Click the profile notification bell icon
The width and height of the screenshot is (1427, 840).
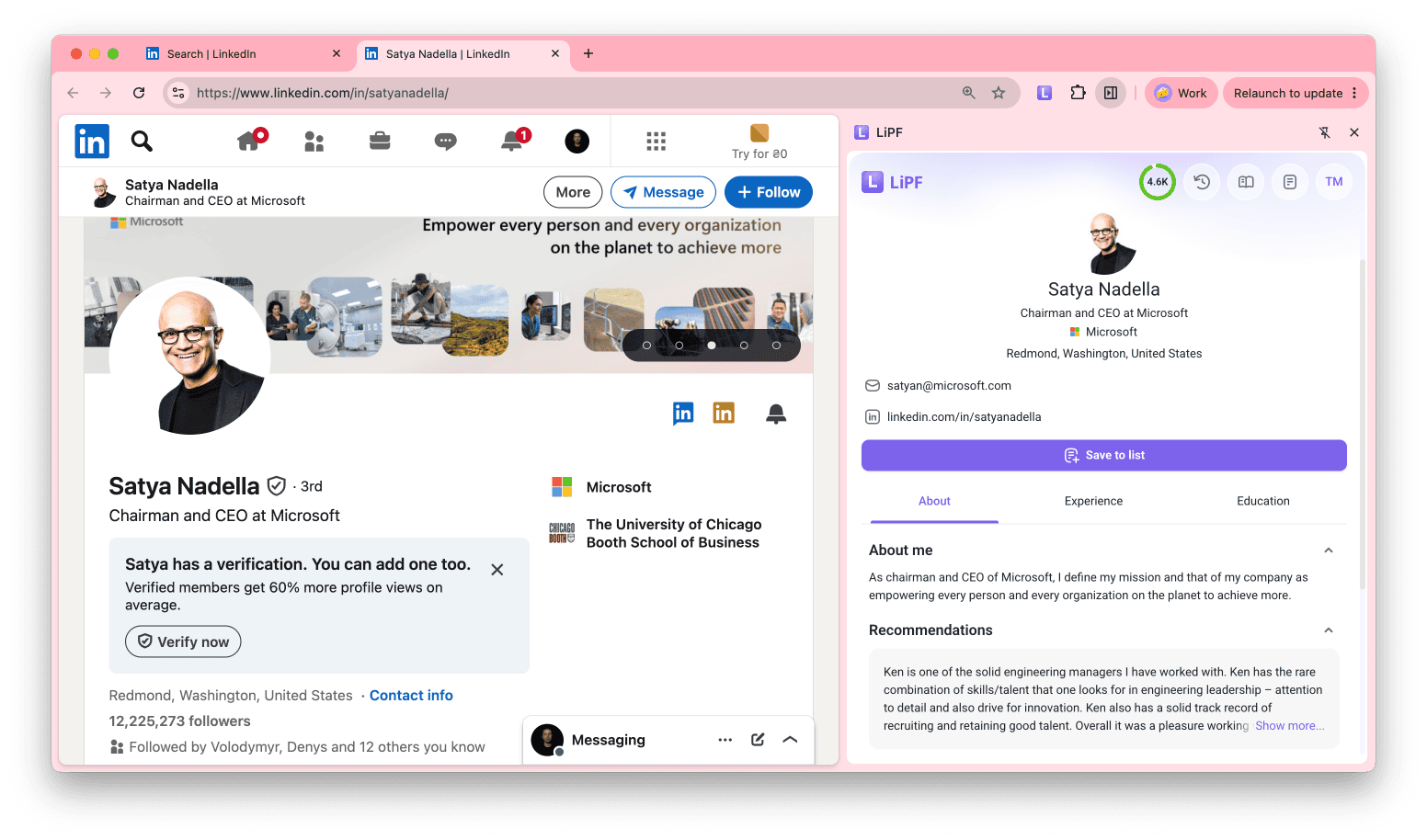(776, 414)
